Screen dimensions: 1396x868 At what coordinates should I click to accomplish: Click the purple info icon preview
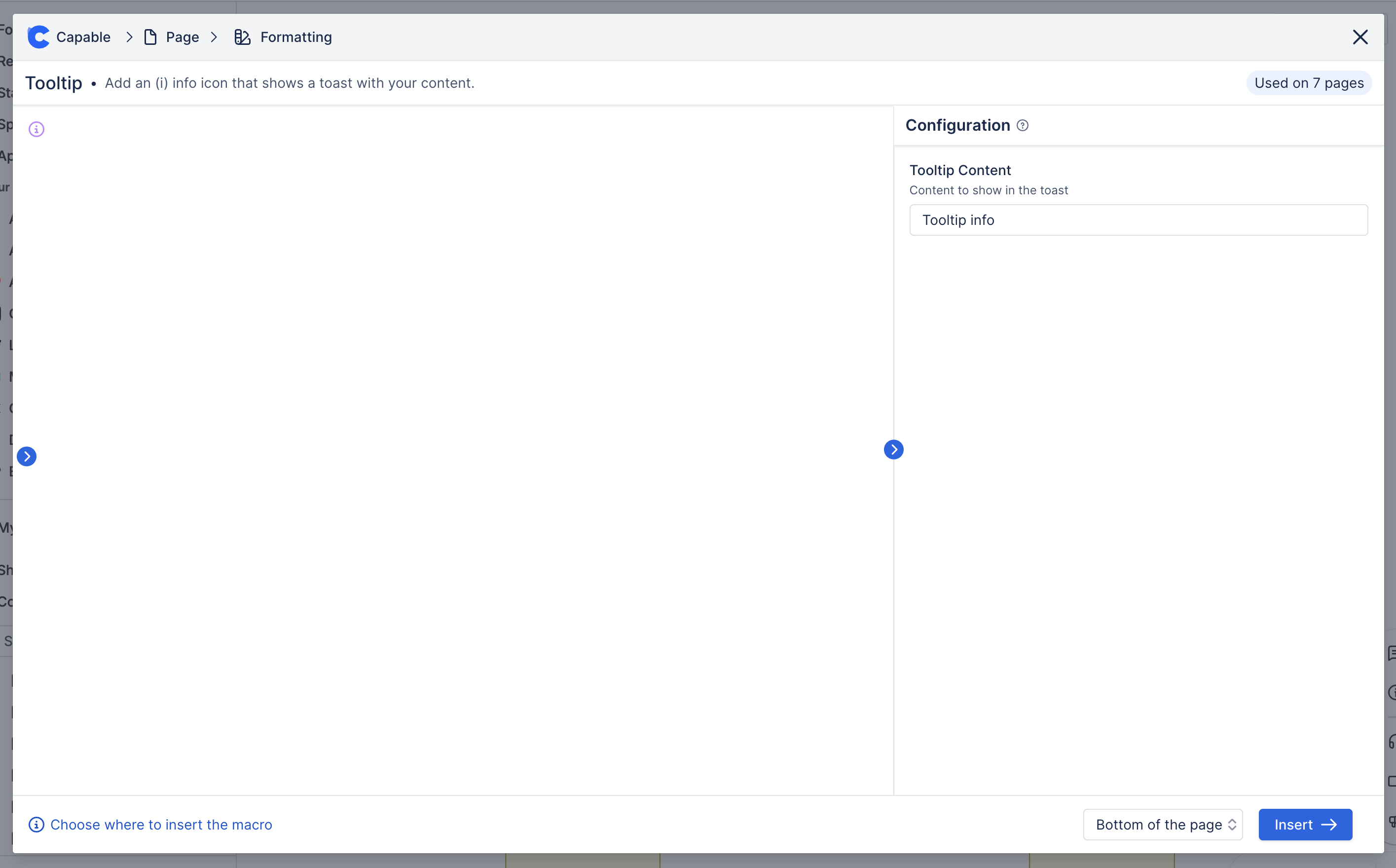[x=36, y=129]
